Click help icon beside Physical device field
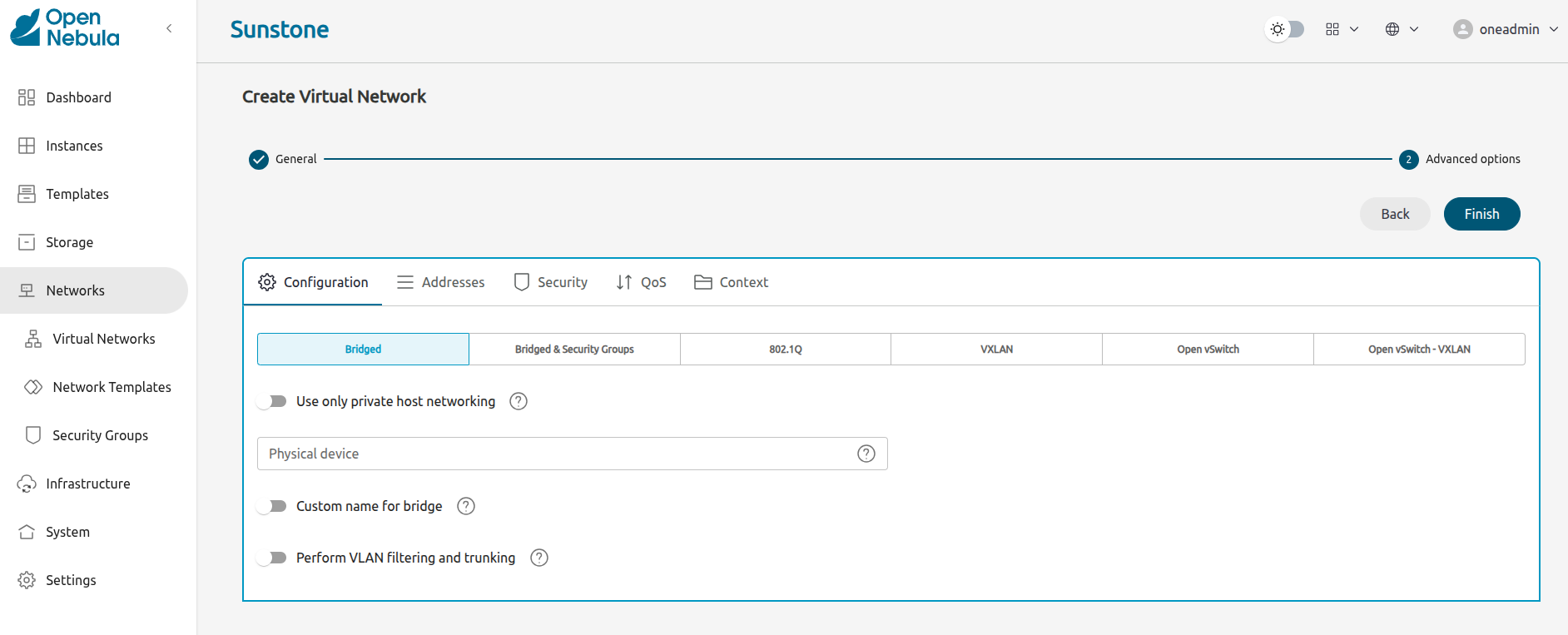 tap(866, 454)
